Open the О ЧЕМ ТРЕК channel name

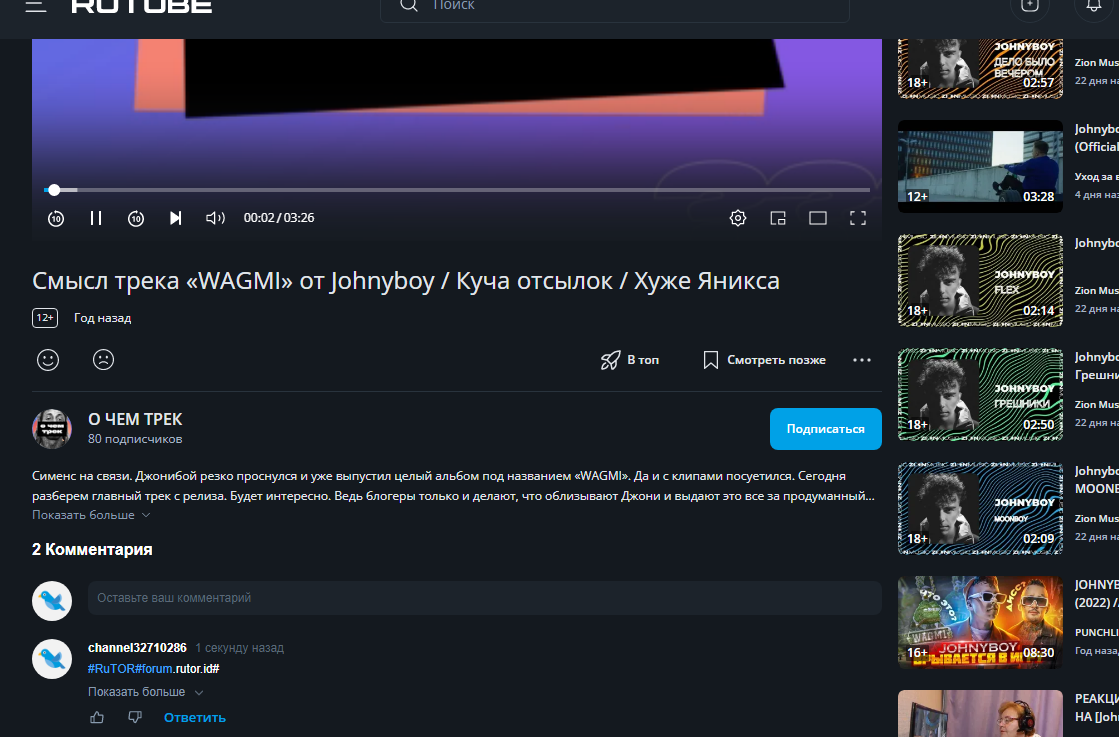pyautogui.click(x=135, y=420)
